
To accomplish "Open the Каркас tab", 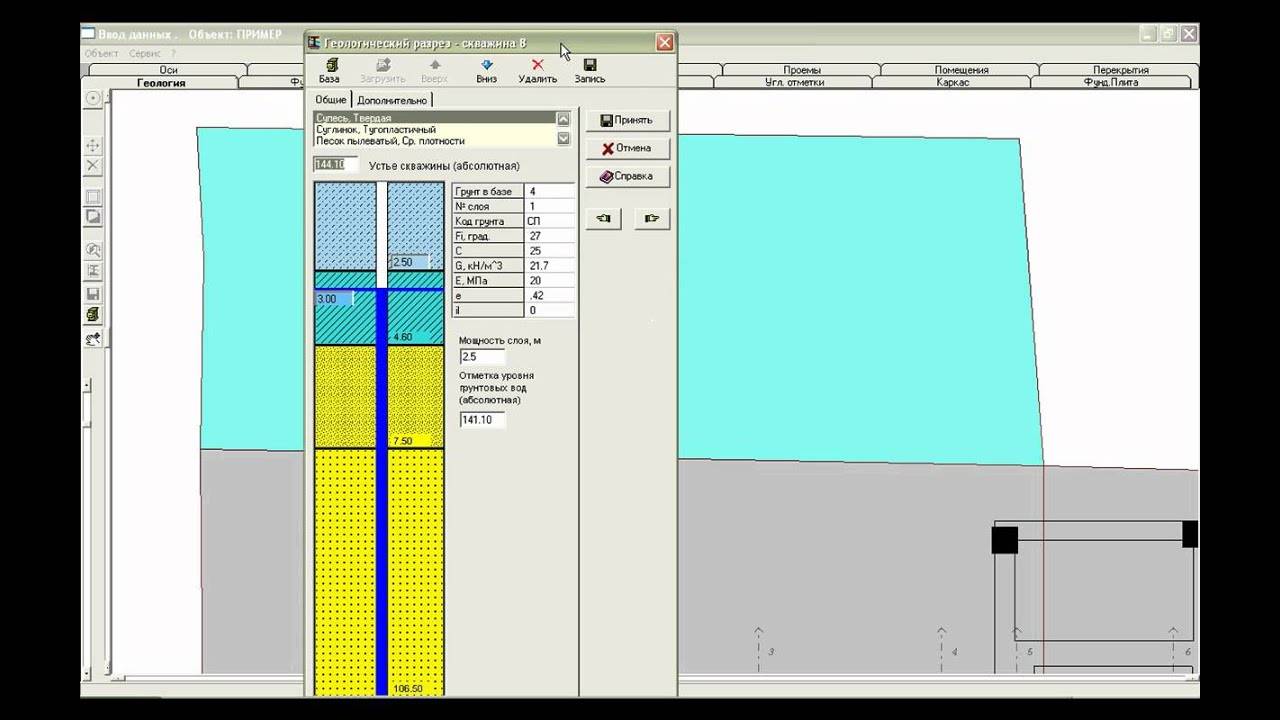I will (x=953, y=83).
